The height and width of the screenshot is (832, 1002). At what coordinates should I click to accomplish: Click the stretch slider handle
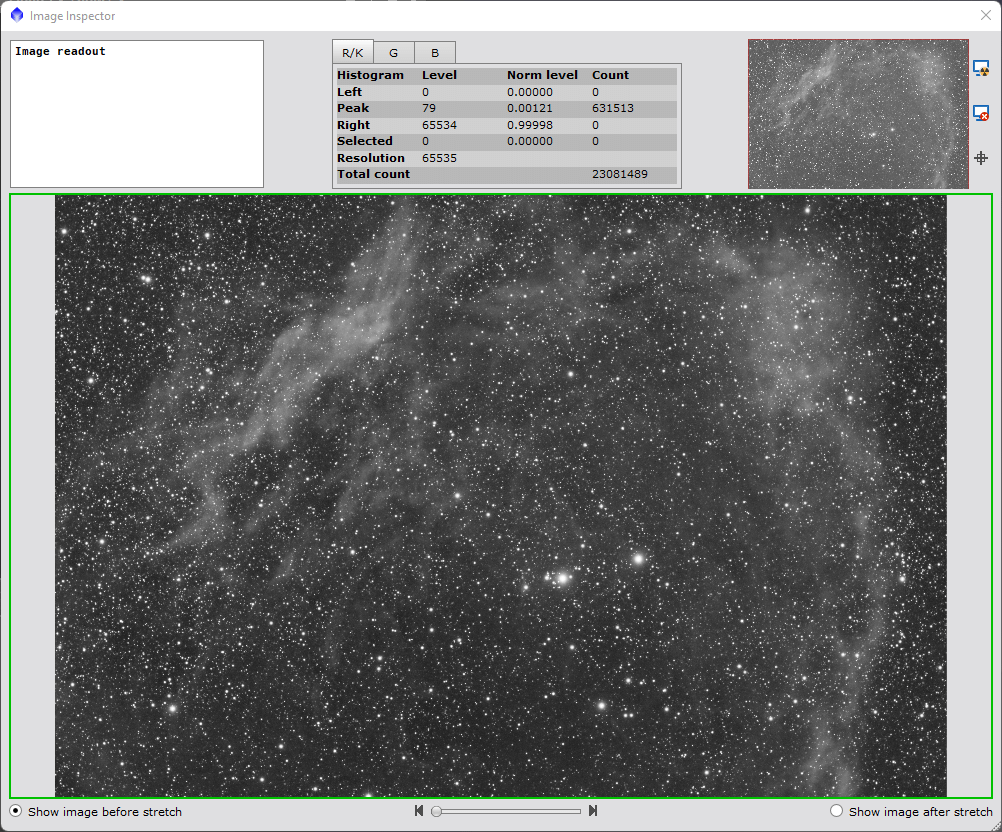point(437,811)
